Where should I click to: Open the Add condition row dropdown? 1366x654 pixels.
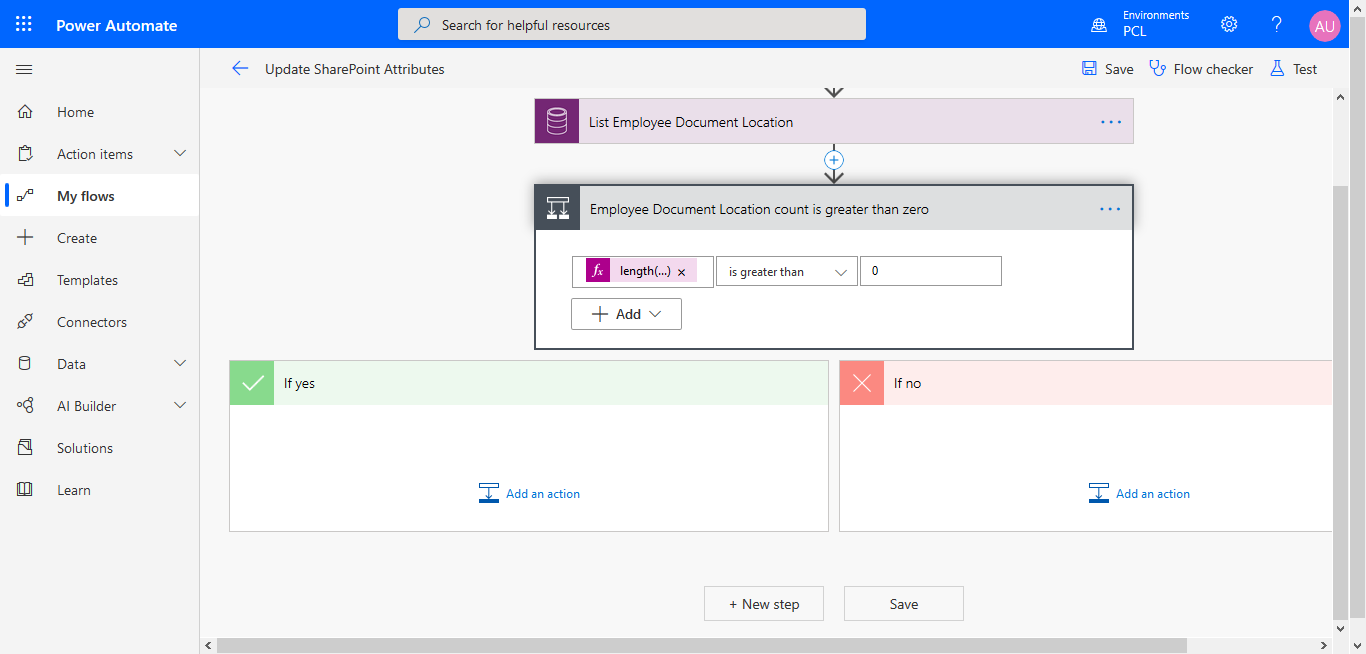coord(627,314)
